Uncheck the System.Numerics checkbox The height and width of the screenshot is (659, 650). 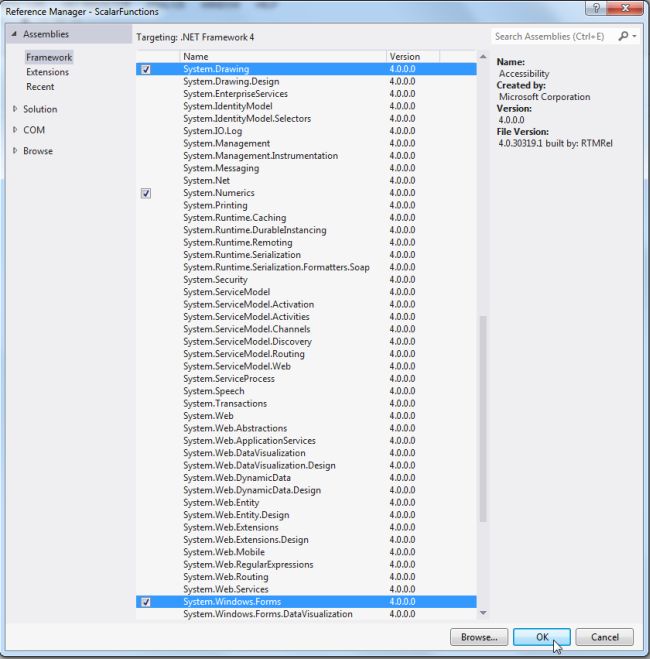click(x=146, y=193)
